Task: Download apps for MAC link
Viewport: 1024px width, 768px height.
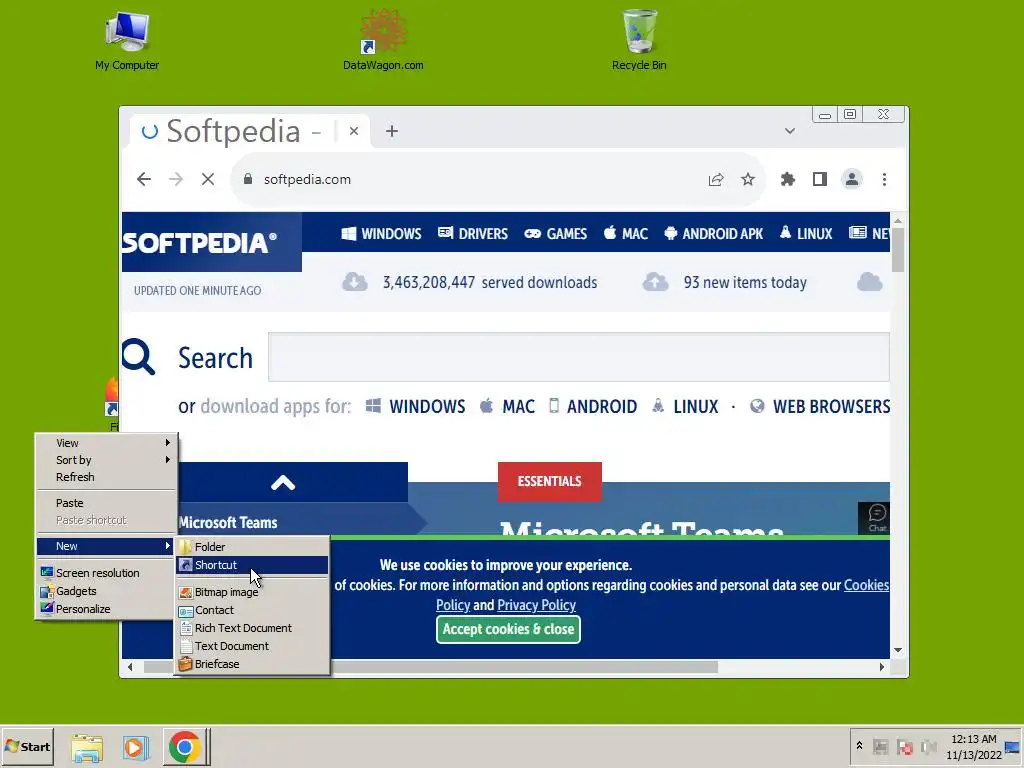Action: pyautogui.click(x=507, y=406)
